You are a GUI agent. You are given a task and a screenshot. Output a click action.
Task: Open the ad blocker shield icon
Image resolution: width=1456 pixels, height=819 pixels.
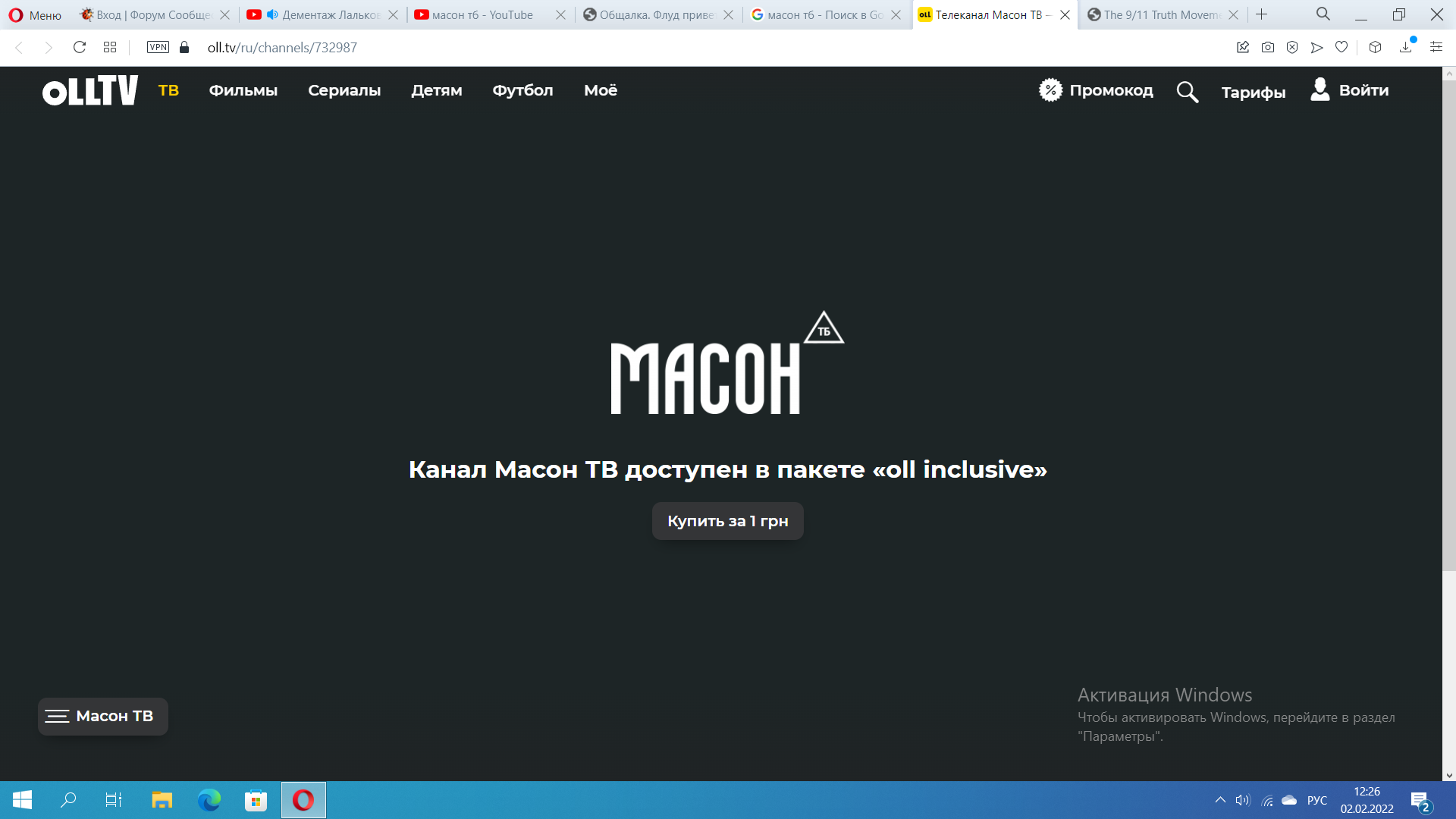click(x=1292, y=48)
